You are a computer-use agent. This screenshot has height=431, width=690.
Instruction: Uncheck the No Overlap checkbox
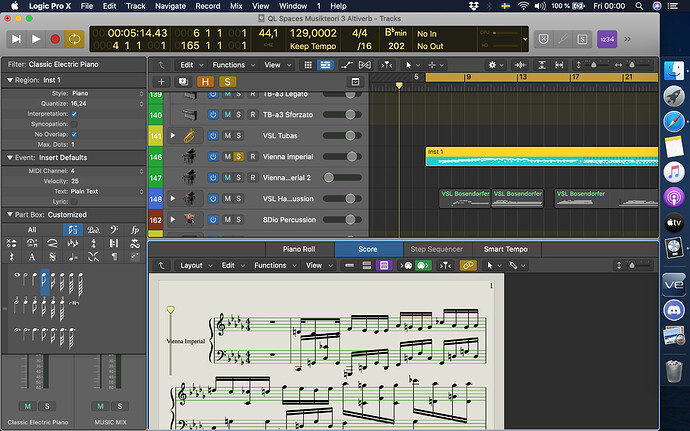coord(74,133)
